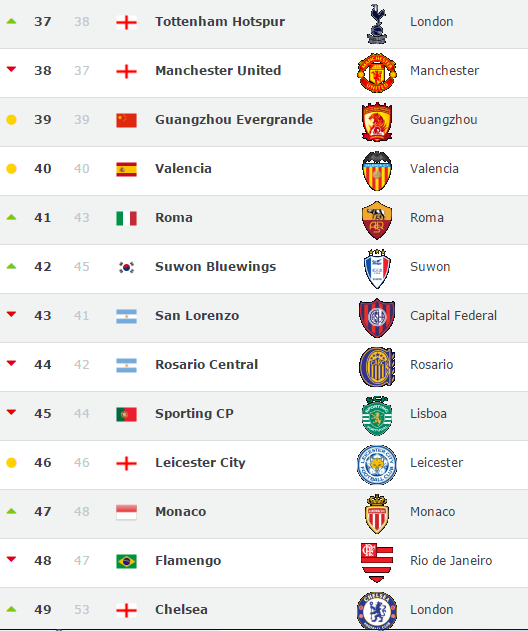The image size is (528, 631).
Task: Click the green up arrow beside rank 41
Action: (x=12, y=217)
